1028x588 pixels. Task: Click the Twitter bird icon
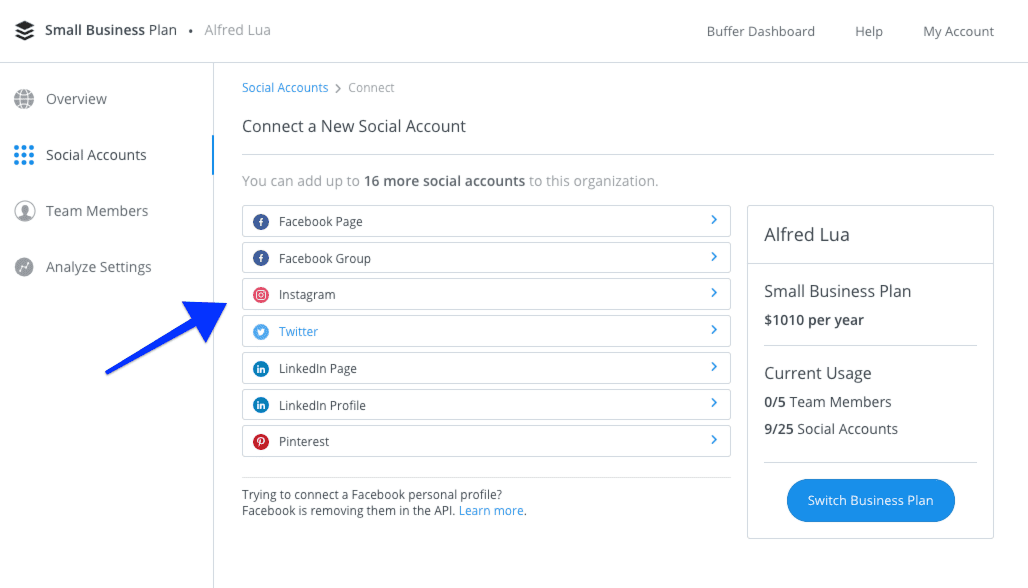pos(261,332)
